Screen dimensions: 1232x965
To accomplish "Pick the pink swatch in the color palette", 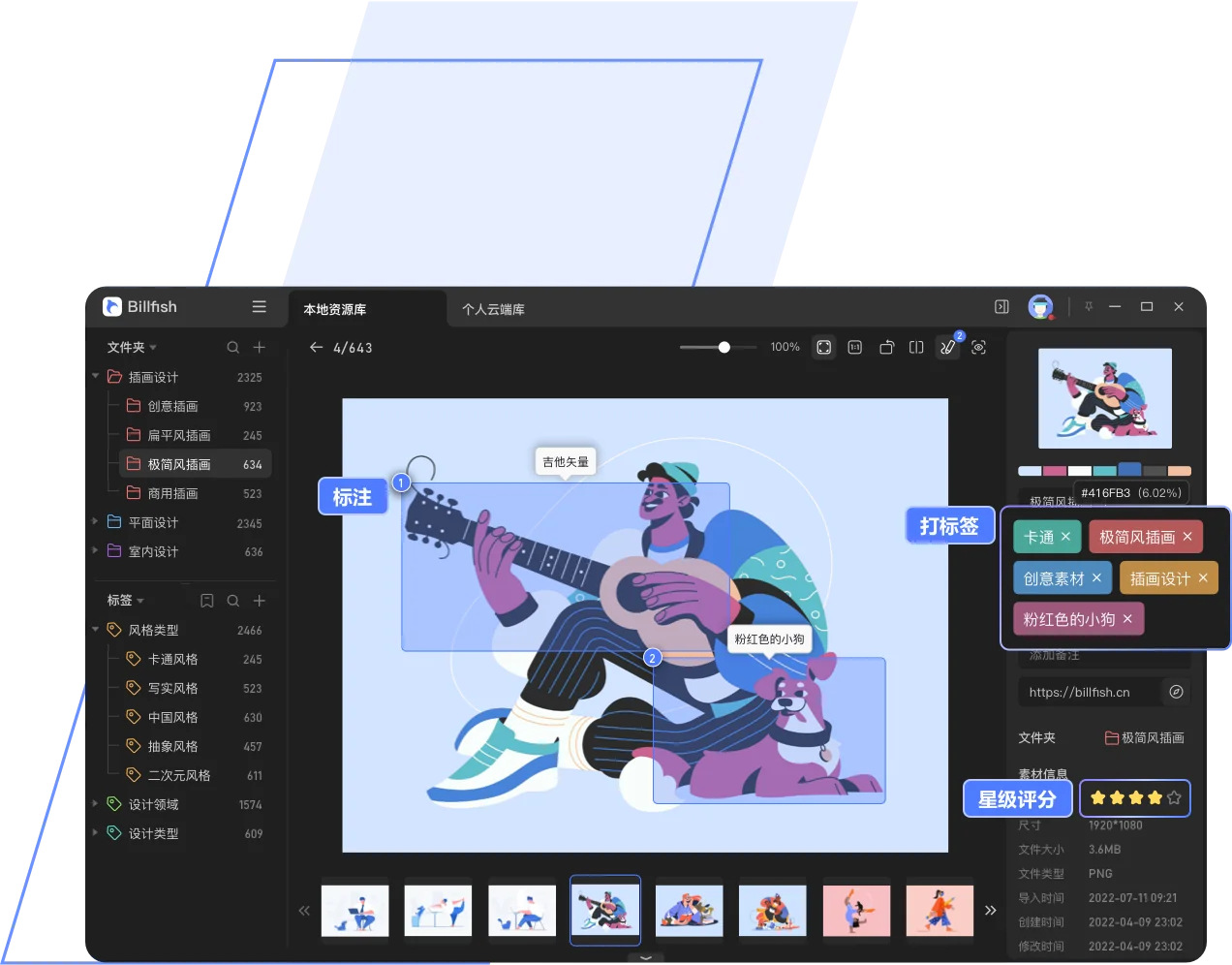I will (x=1055, y=471).
